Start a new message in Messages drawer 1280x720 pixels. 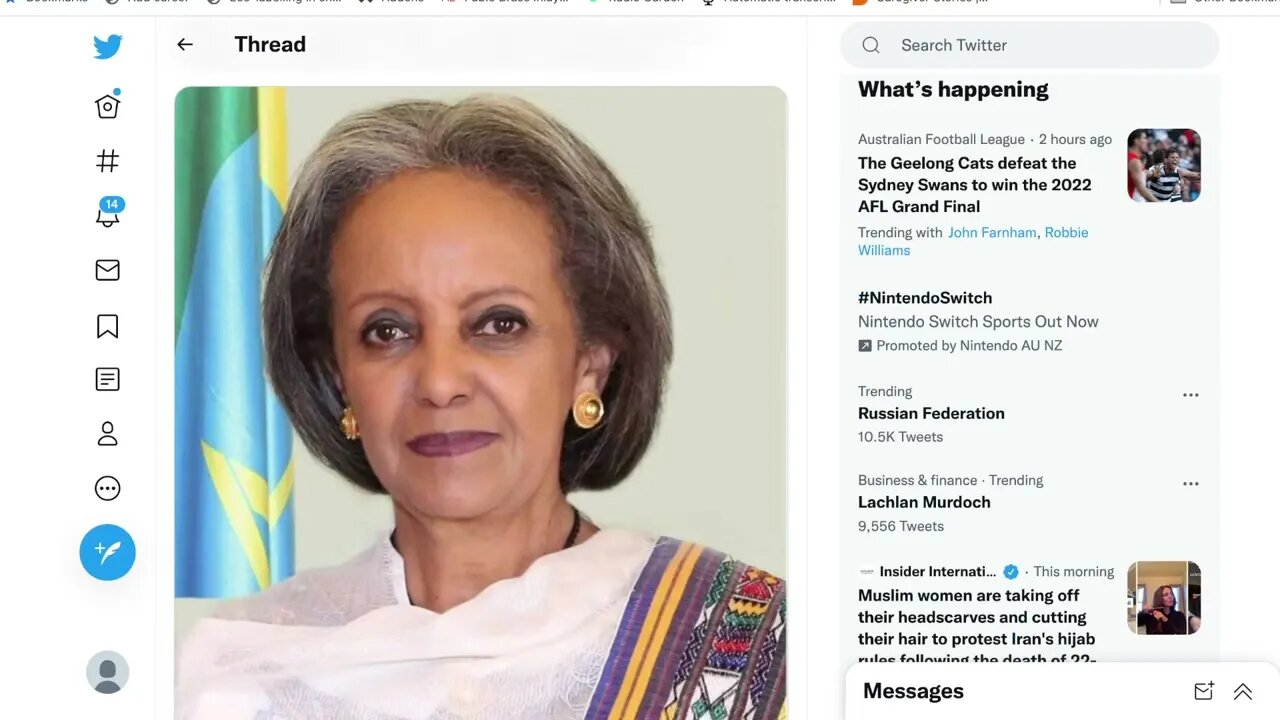pyautogui.click(x=1204, y=691)
